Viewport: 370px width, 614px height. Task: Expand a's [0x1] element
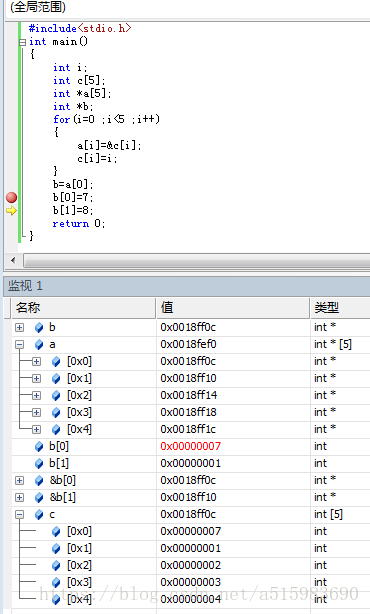[x=36, y=378]
